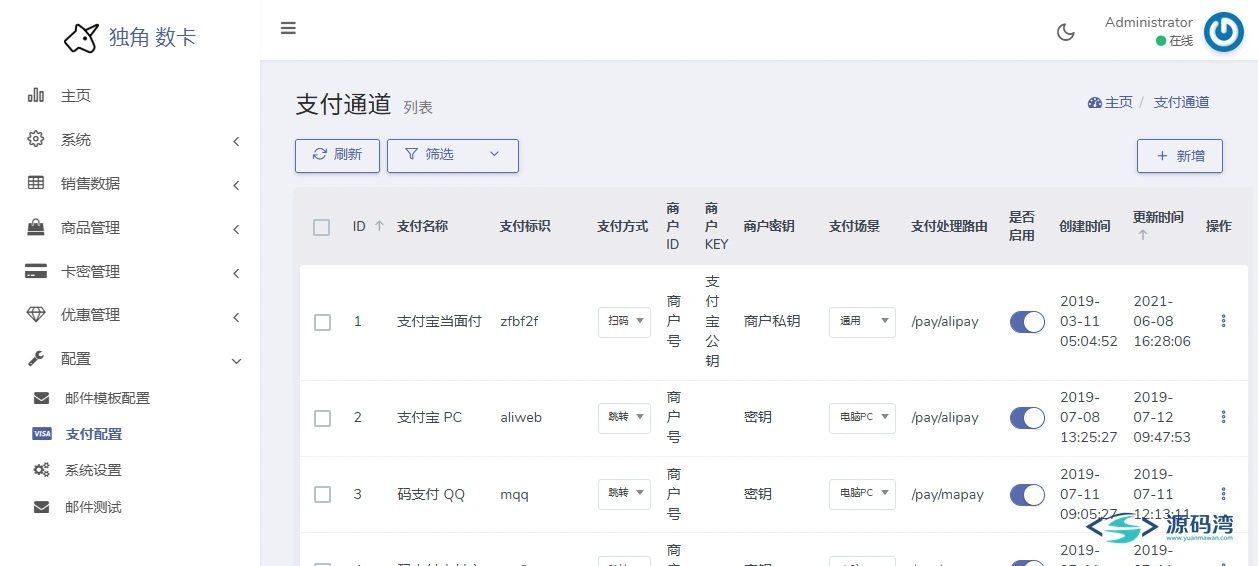Viewport: 1258px width, 566px height.
Task: Check the row checkbox for ID 2
Action: coord(322,418)
